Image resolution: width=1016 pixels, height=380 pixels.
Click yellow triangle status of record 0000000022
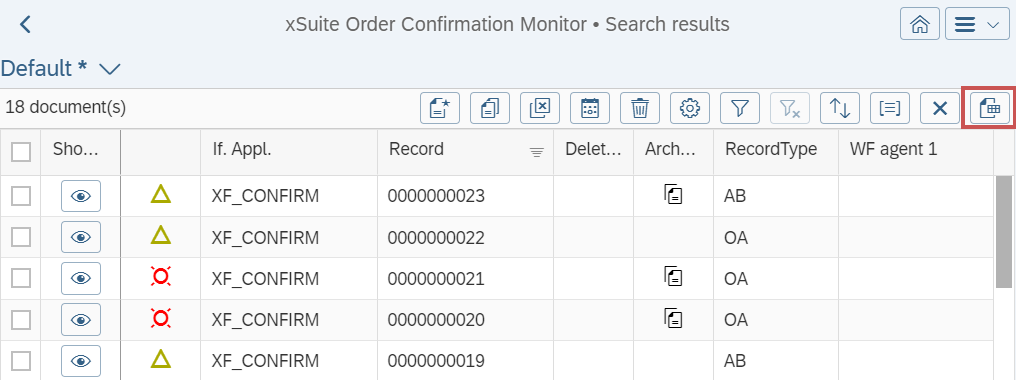(161, 235)
